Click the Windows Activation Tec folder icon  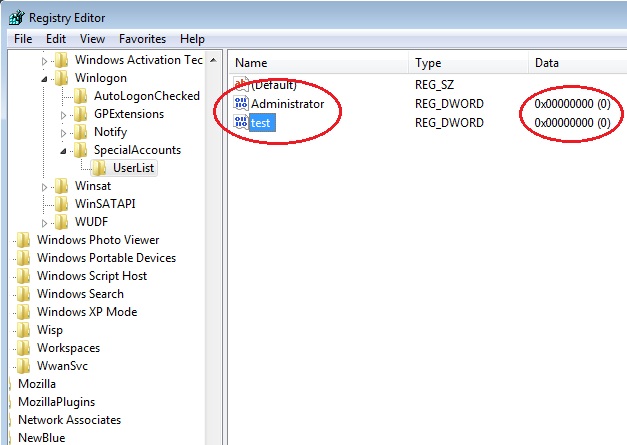pos(62,60)
